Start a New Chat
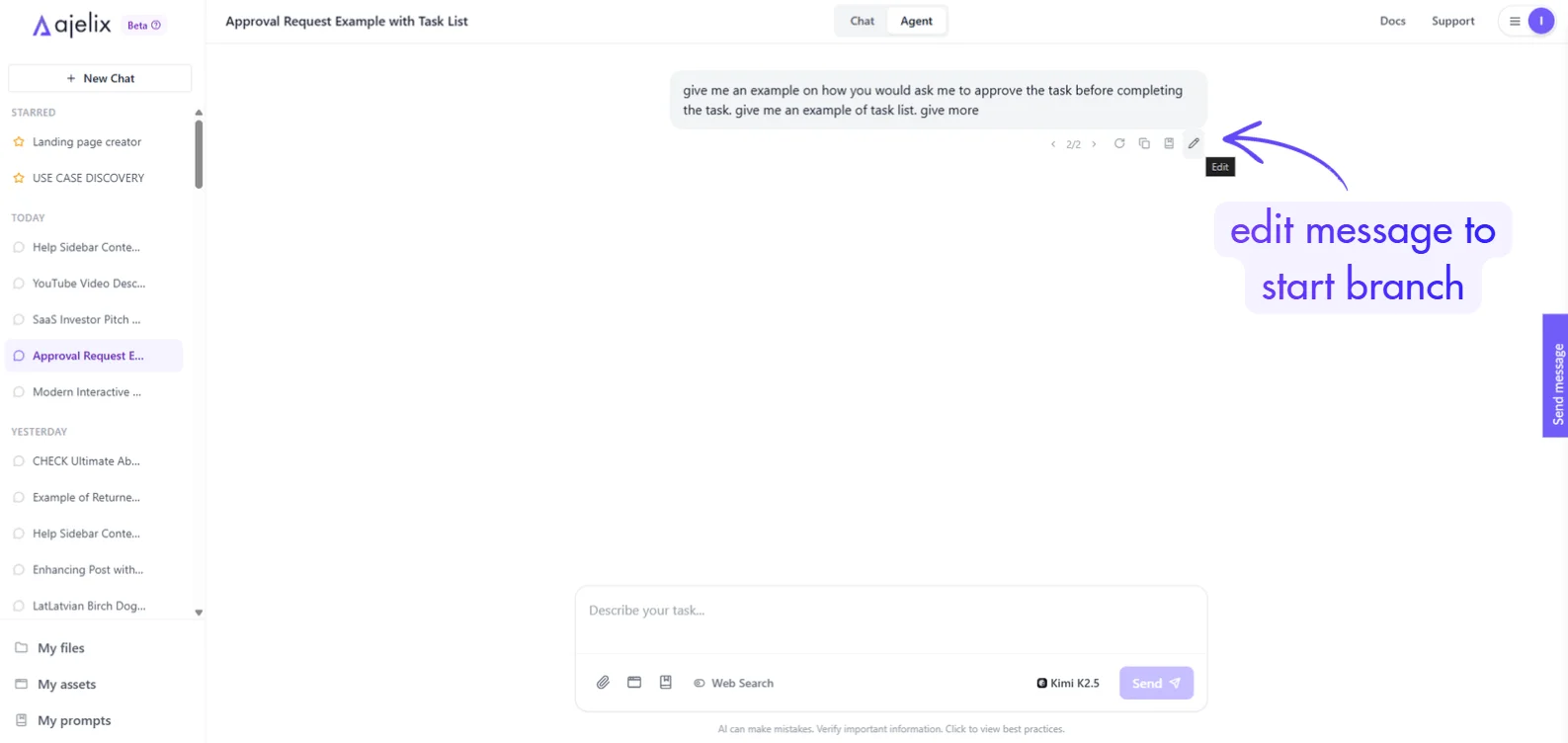Screen dimensions: 1568x743 pos(100,78)
